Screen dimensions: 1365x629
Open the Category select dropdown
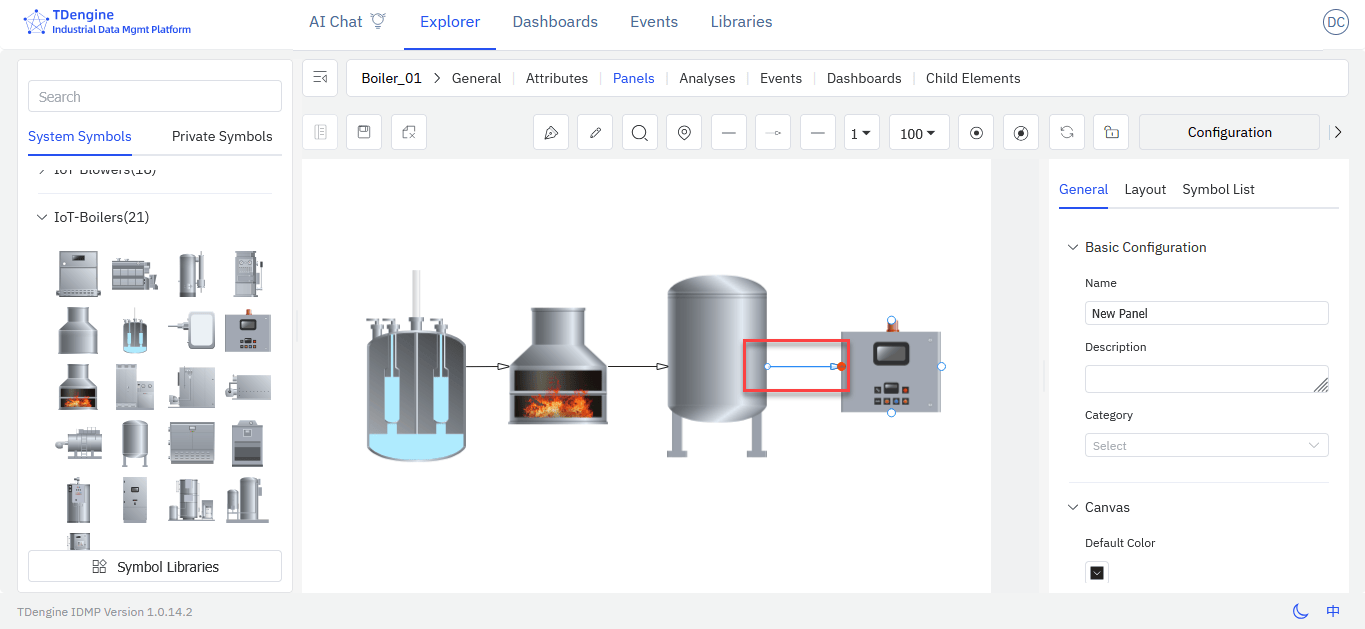1206,445
